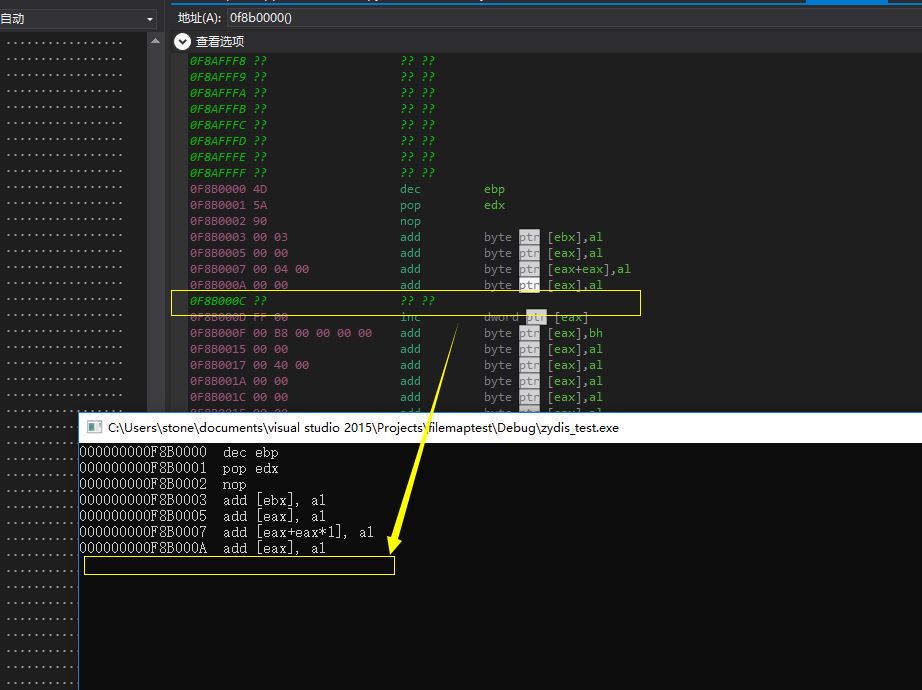This screenshot has width=922, height=690.
Task: Select line 0F8B0005 add byte ptr [eax],al
Action: pyautogui.click(x=396, y=253)
